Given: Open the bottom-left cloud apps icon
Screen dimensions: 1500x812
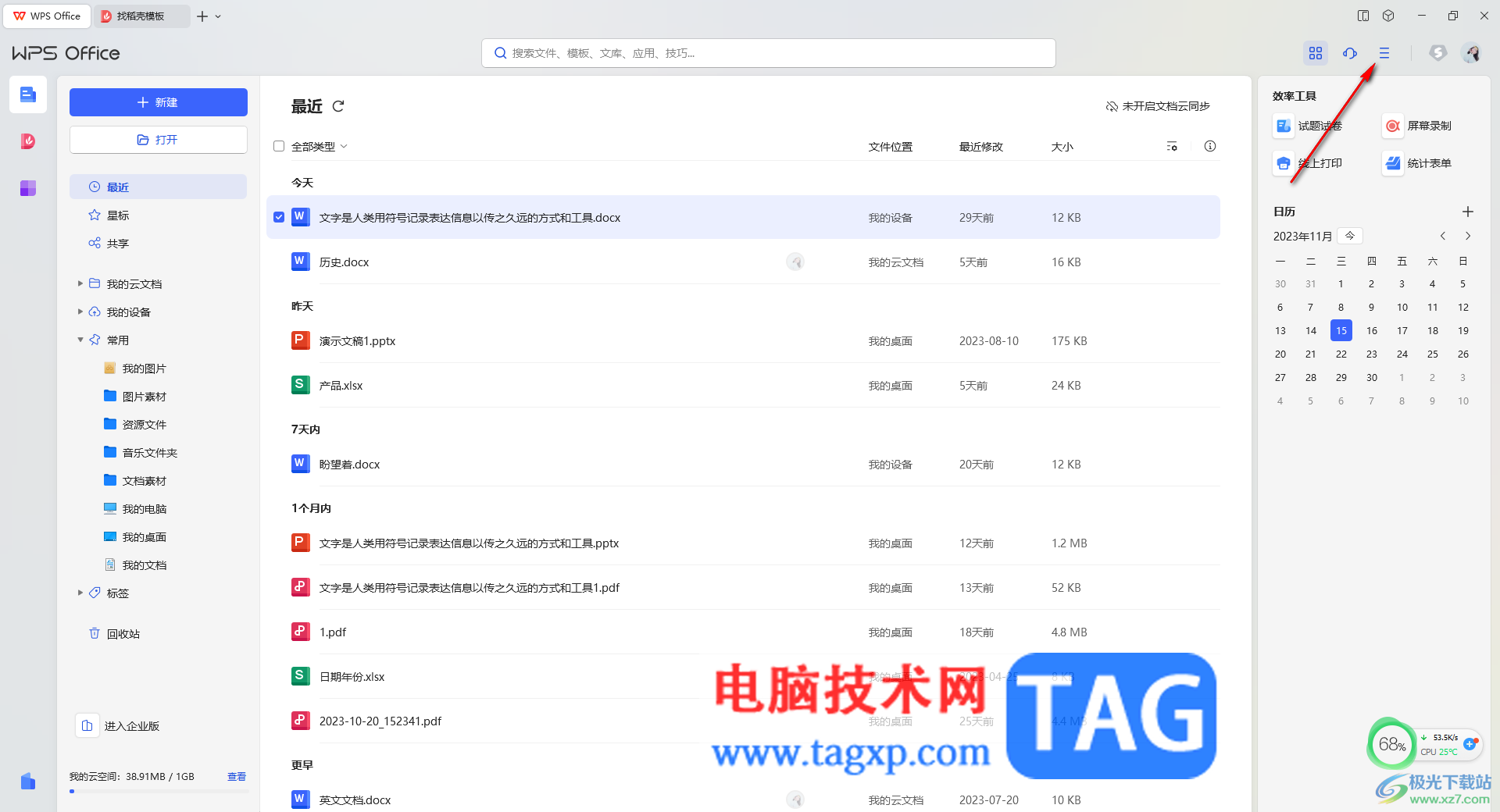Looking at the screenshot, I should [x=28, y=781].
